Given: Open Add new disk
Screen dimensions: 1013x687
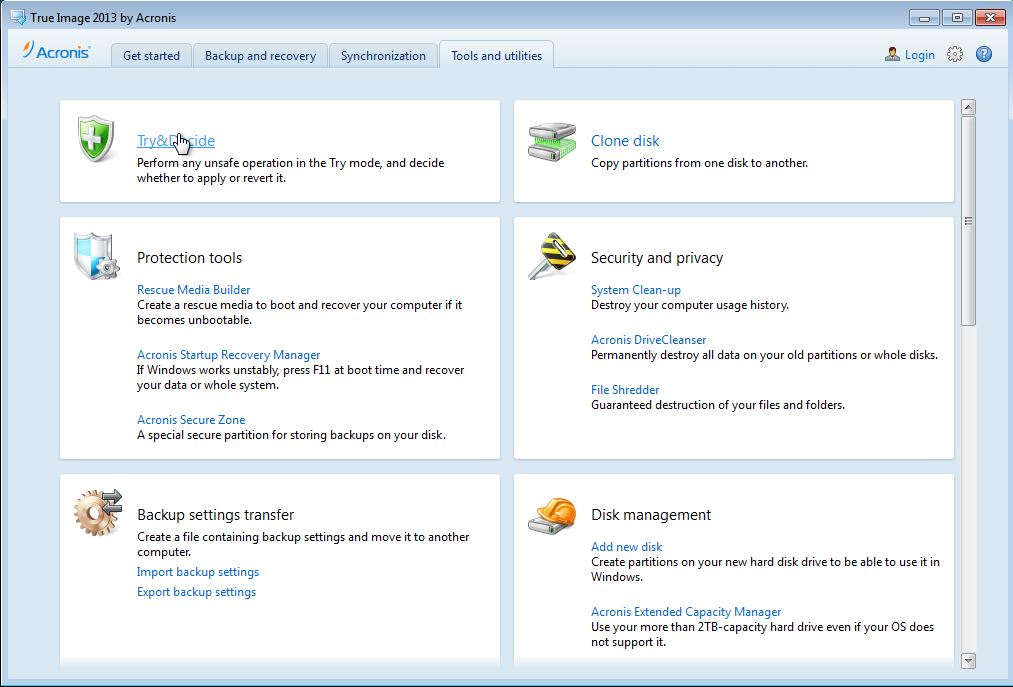Looking at the screenshot, I should point(626,547).
